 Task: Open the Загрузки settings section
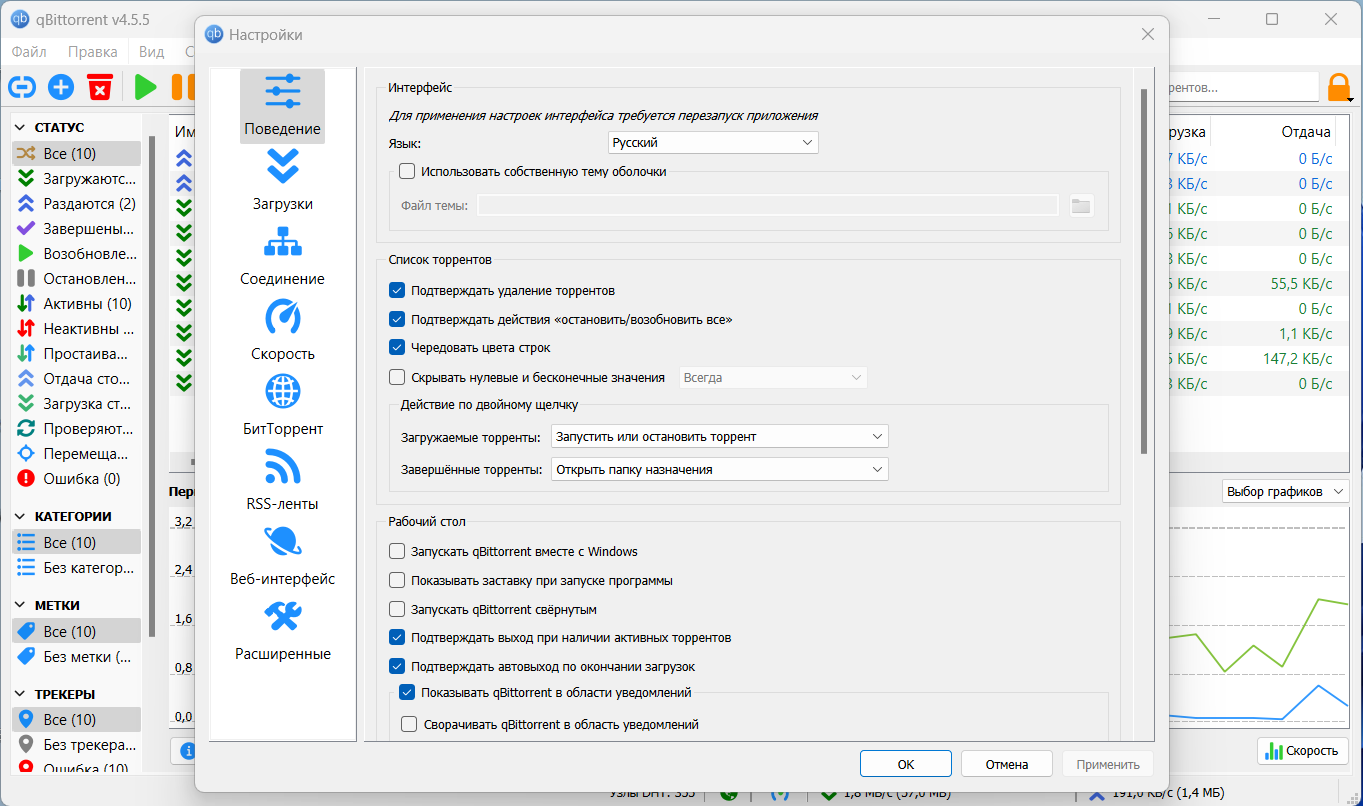click(282, 181)
